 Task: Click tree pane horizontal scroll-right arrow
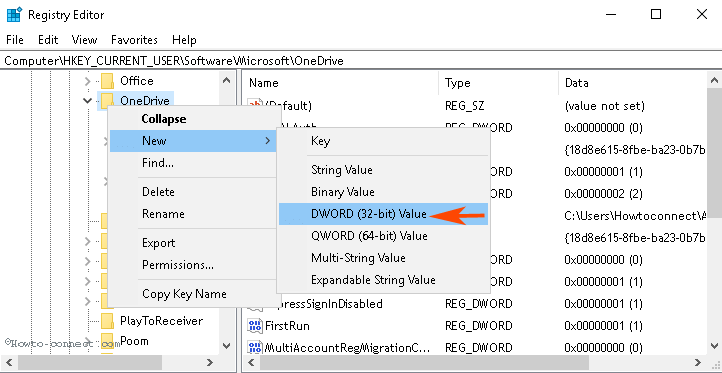(x=210, y=362)
